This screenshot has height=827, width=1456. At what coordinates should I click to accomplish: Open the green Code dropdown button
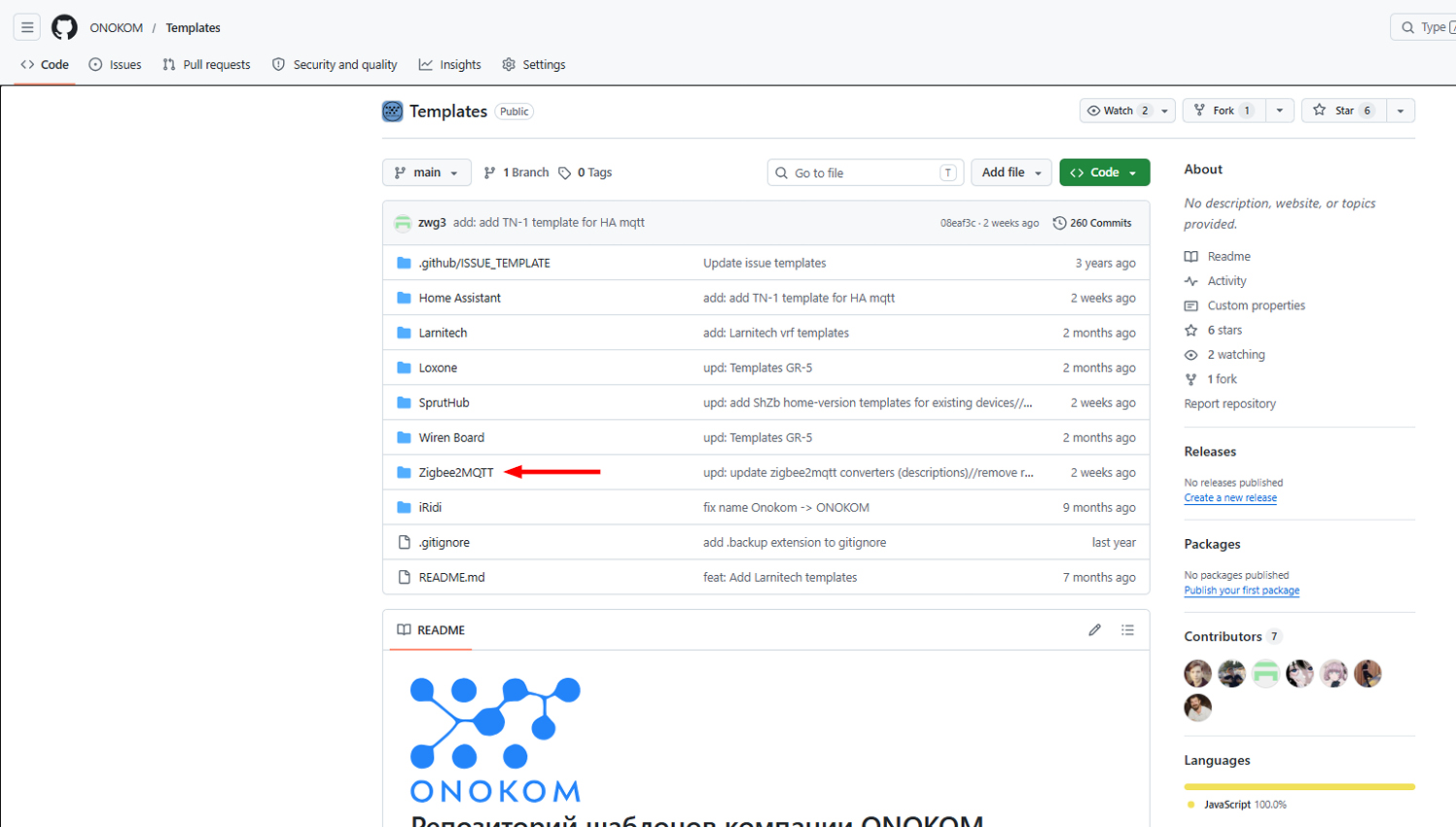point(1104,172)
